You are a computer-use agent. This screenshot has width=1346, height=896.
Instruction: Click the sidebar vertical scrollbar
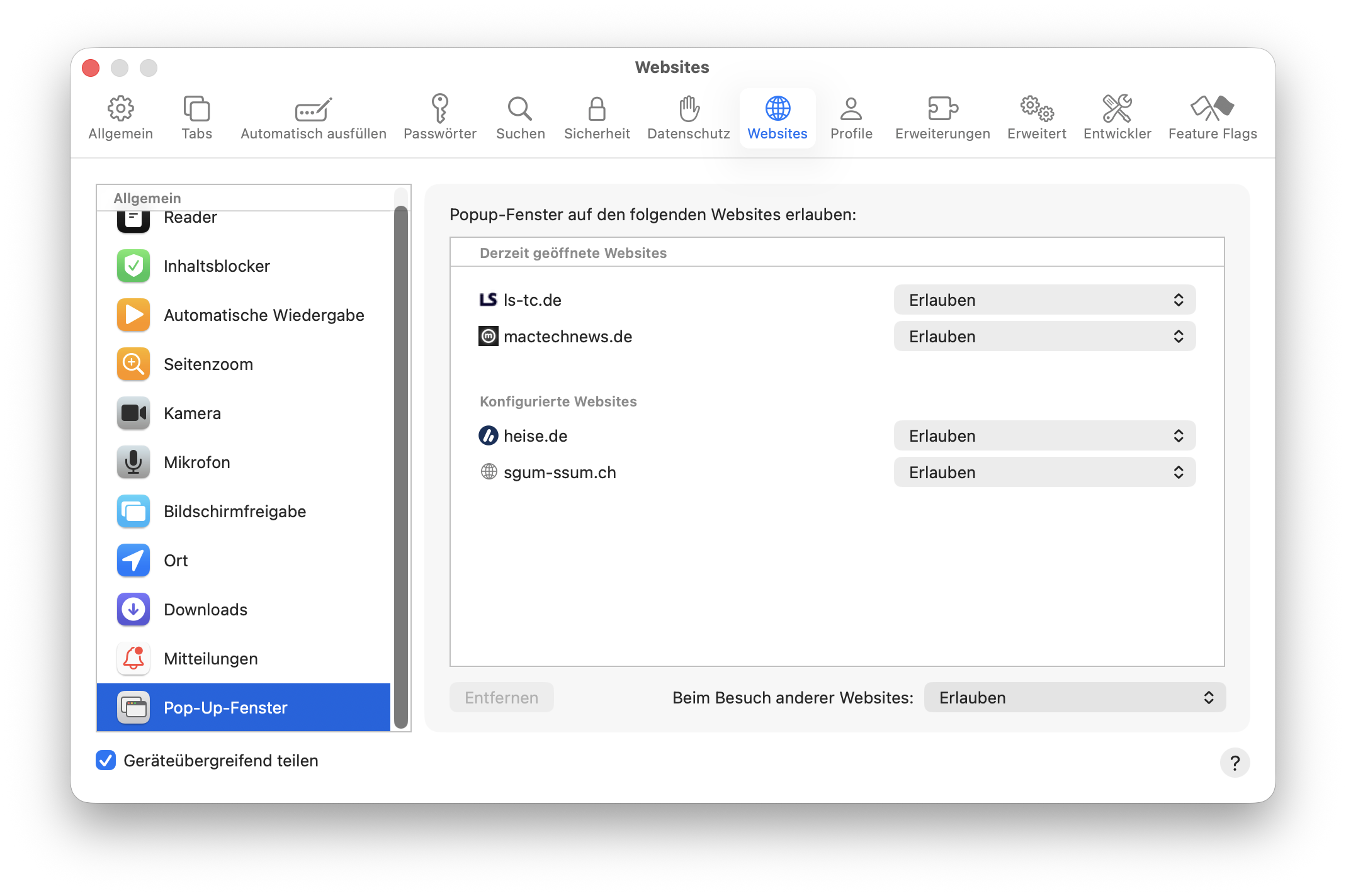coord(401,466)
